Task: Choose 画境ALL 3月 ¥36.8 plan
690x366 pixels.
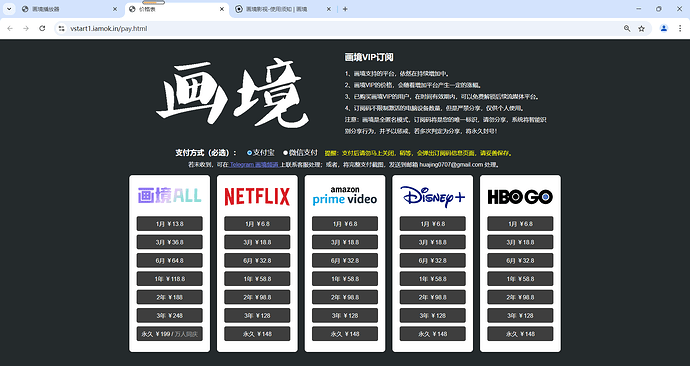Action: point(169,242)
